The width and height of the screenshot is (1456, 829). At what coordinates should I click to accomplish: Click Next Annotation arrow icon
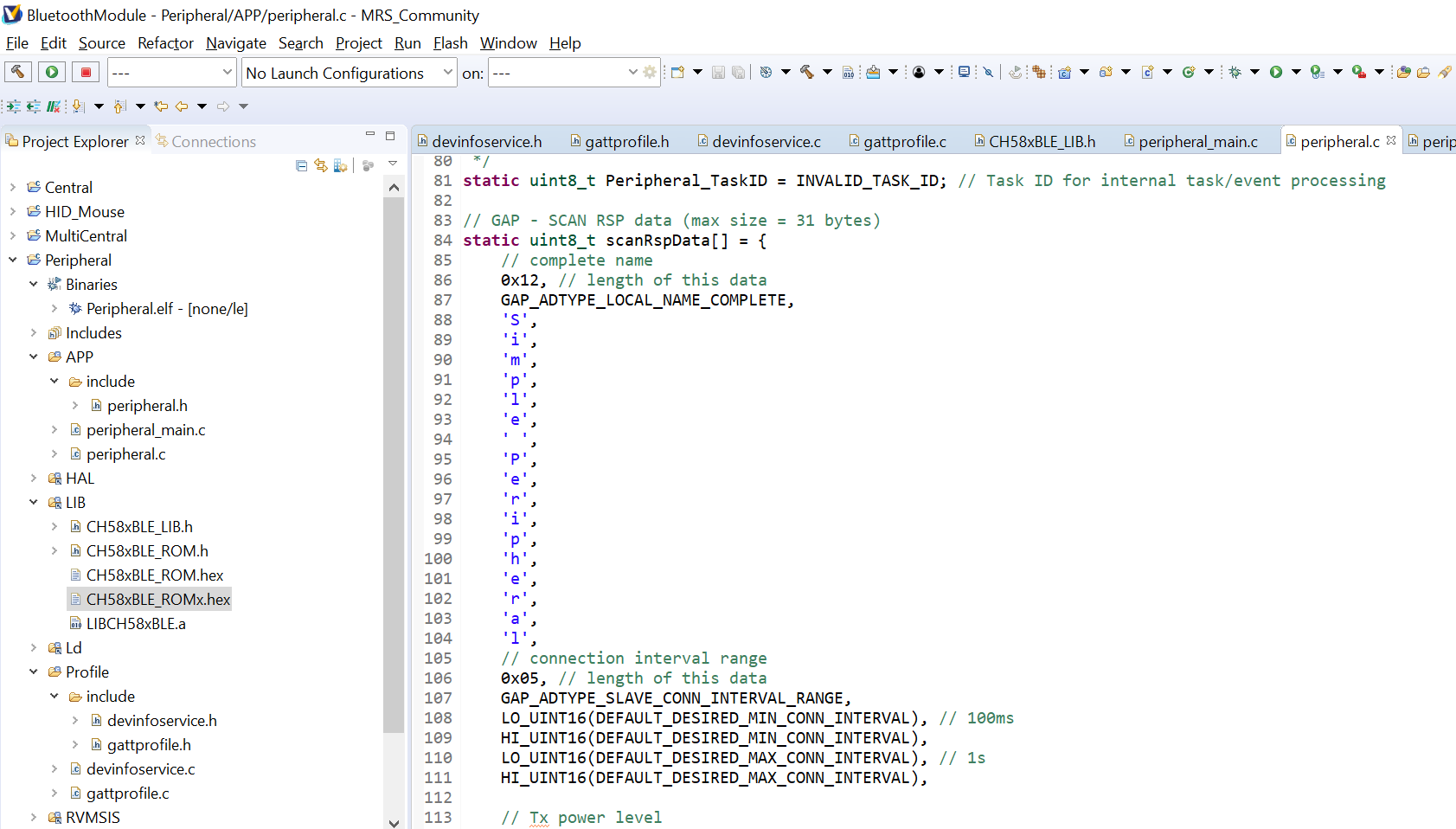78,106
